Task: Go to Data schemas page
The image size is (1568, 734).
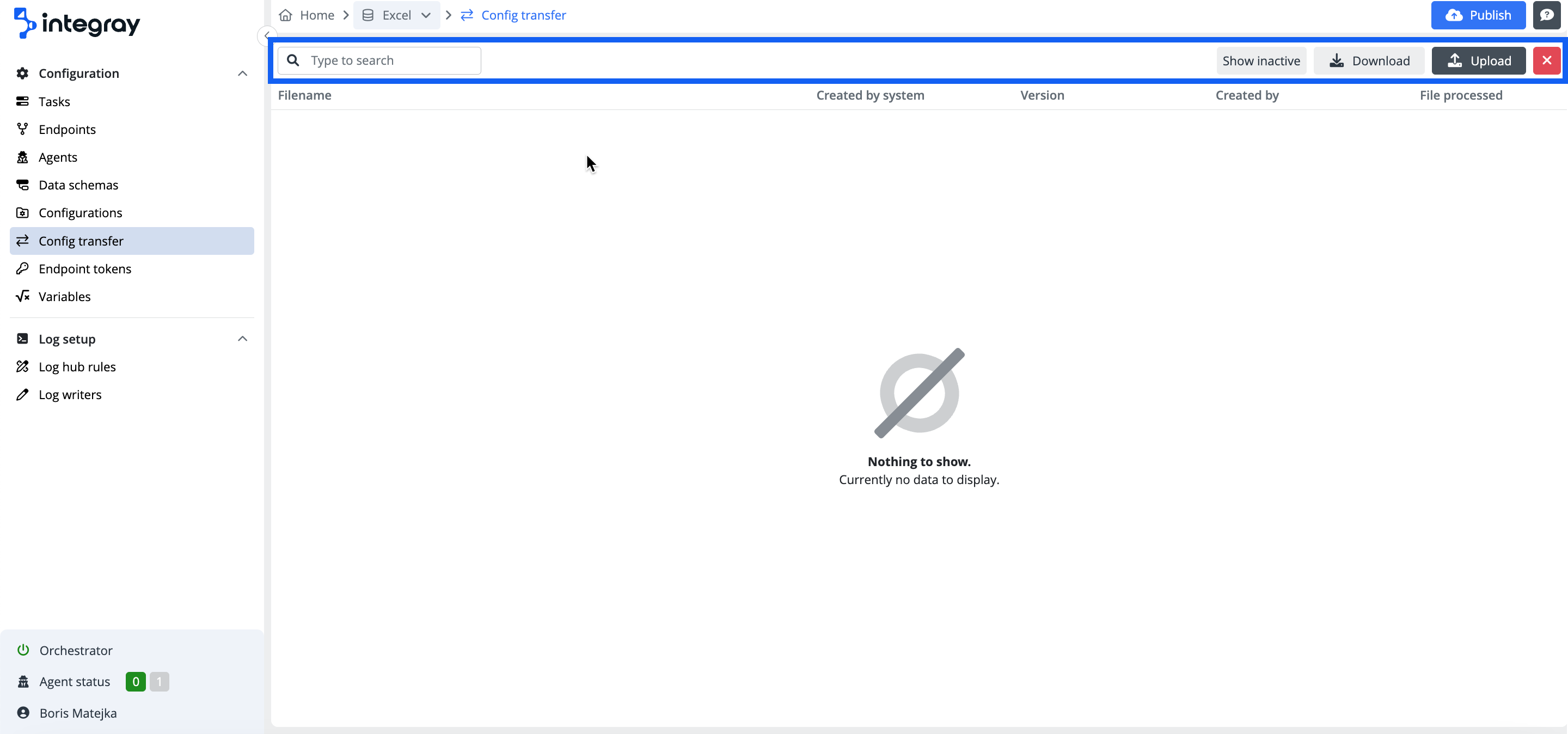Action: pos(78,185)
